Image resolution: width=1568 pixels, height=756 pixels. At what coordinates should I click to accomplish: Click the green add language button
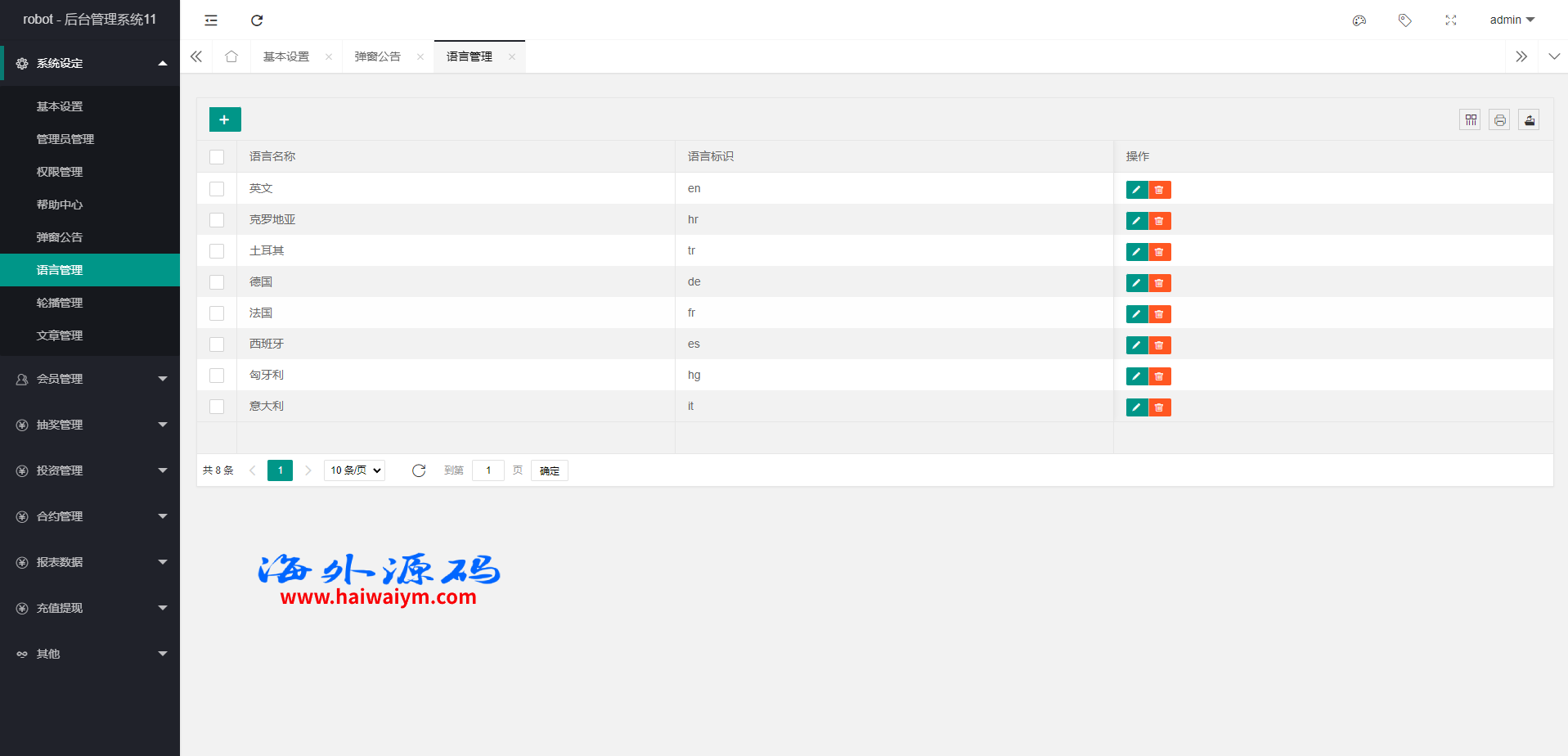click(x=225, y=119)
